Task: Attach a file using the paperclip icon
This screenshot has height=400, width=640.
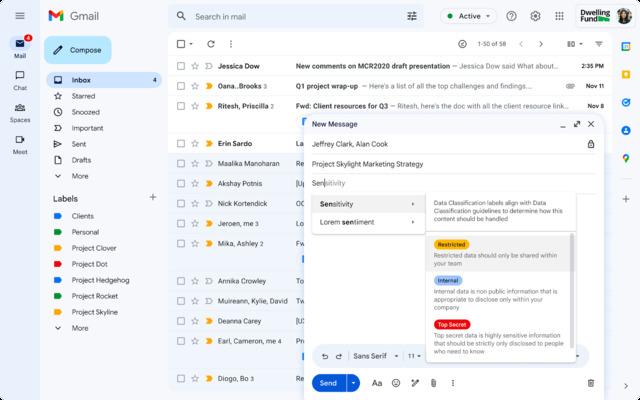Action: pyautogui.click(x=433, y=383)
